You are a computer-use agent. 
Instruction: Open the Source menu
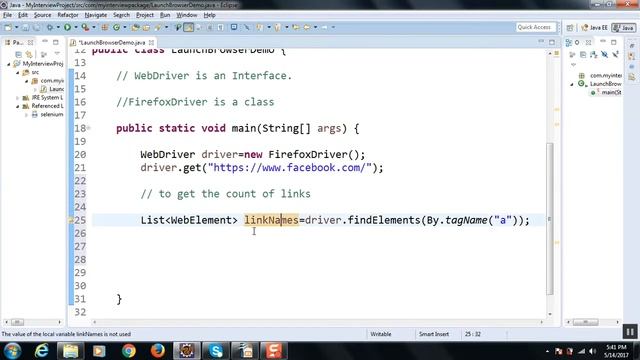pos(42,15)
